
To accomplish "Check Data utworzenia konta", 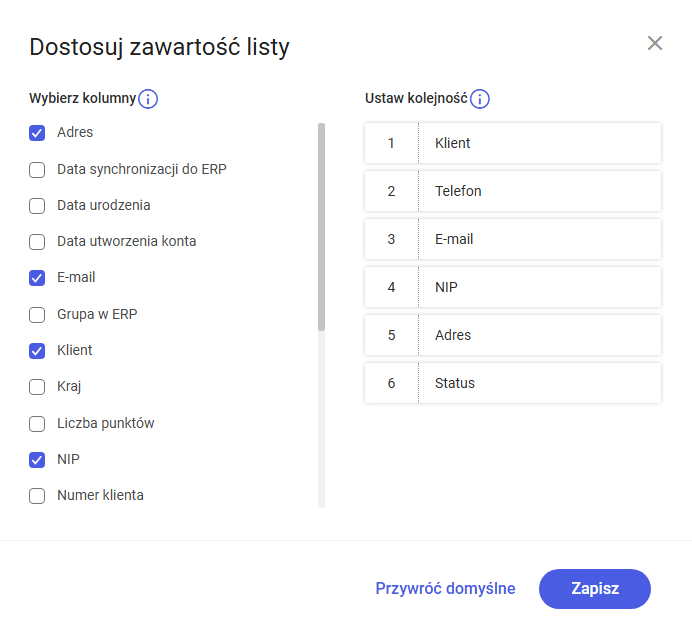I will tap(37, 242).
